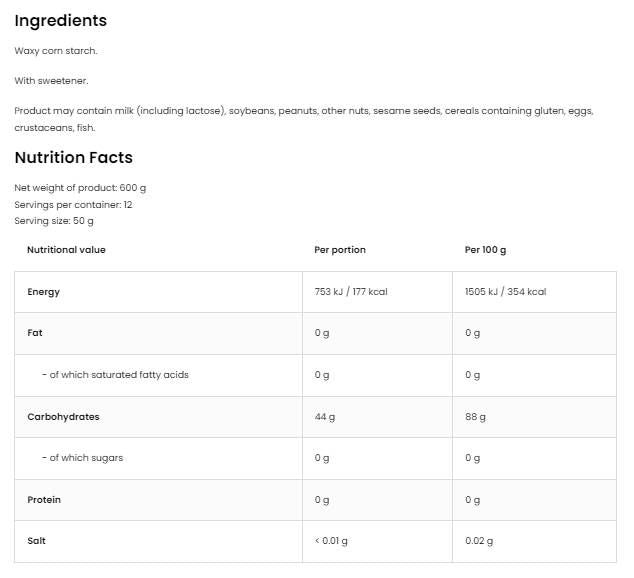The height and width of the screenshot is (578, 634).
Task: Click the '0.02 g' salt value
Action: (x=479, y=541)
